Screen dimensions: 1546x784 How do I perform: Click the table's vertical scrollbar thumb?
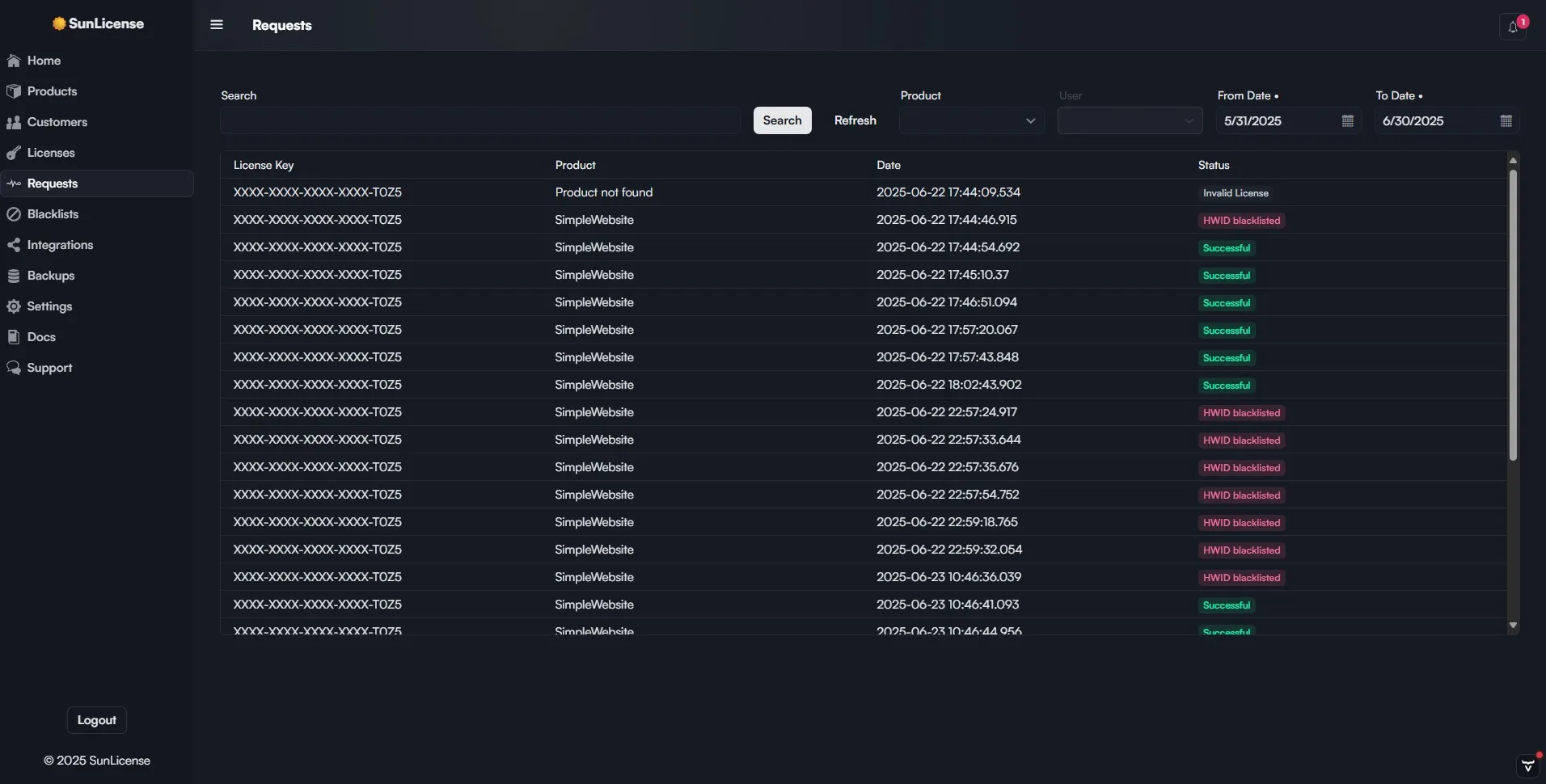tap(1513, 315)
